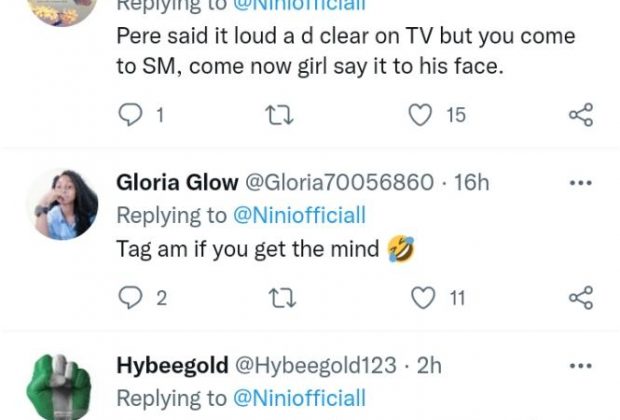The height and width of the screenshot is (420, 620).
Task: Open more options for Gloria Glow's tweet
Action: tap(580, 183)
